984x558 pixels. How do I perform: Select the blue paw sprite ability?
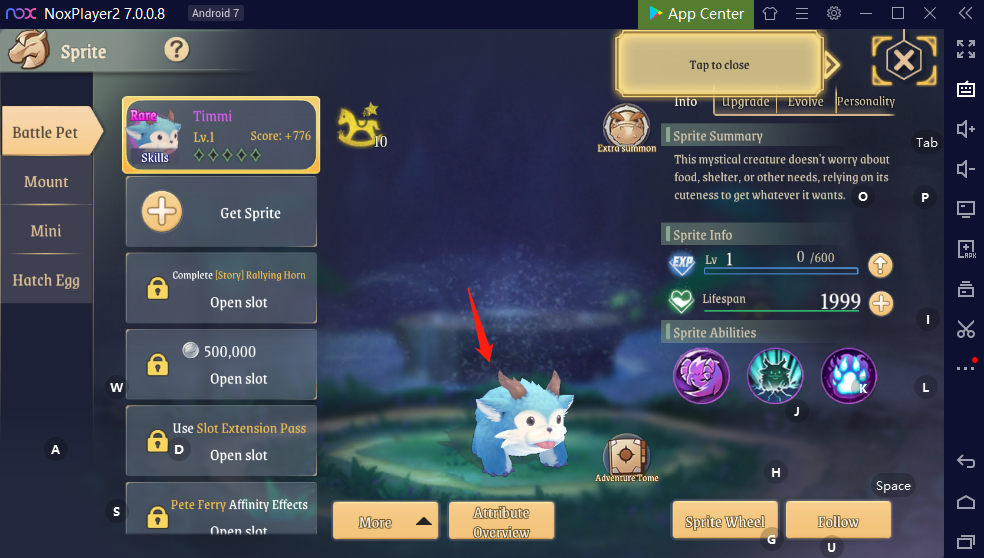coord(848,376)
